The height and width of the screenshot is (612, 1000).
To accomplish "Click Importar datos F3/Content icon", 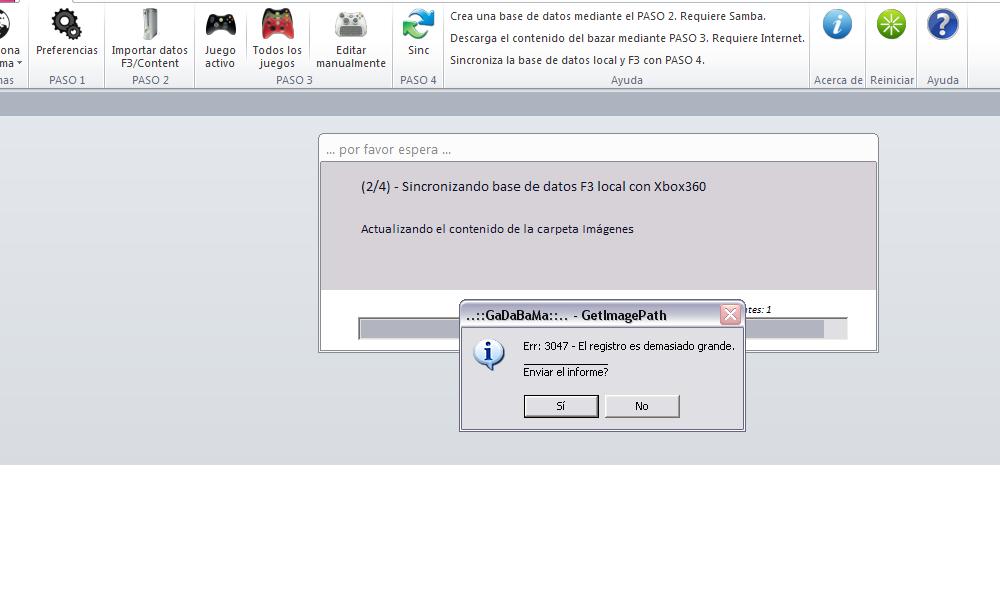I will [x=150, y=24].
